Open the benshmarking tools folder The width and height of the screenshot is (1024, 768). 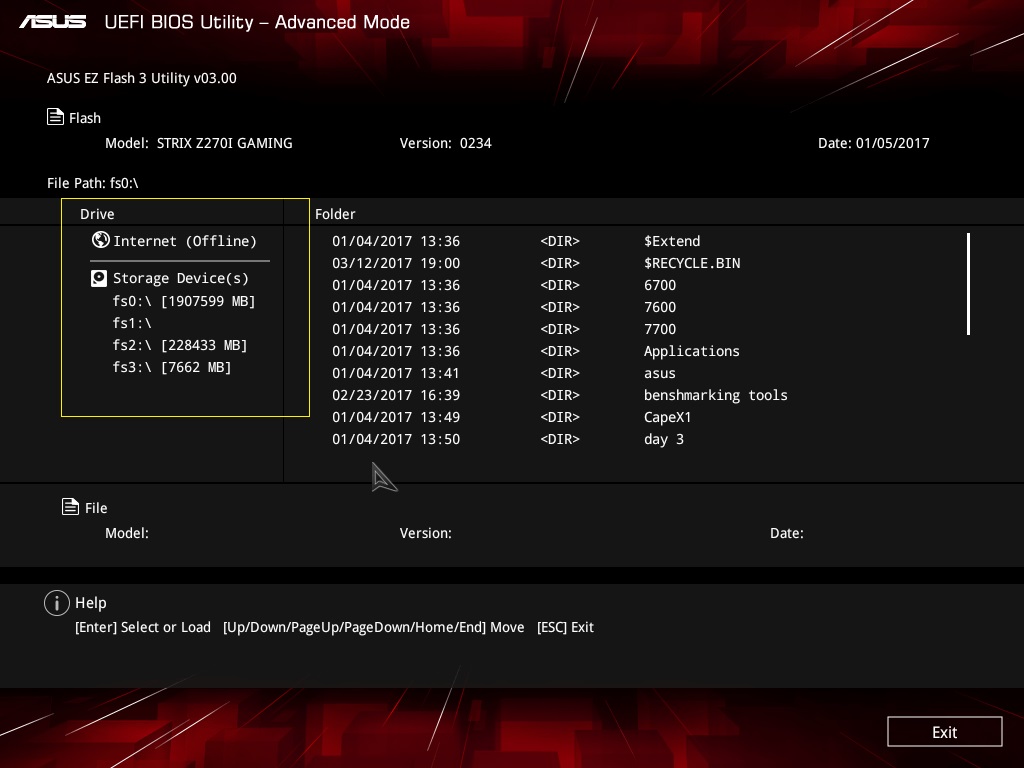click(x=716, y=395)
